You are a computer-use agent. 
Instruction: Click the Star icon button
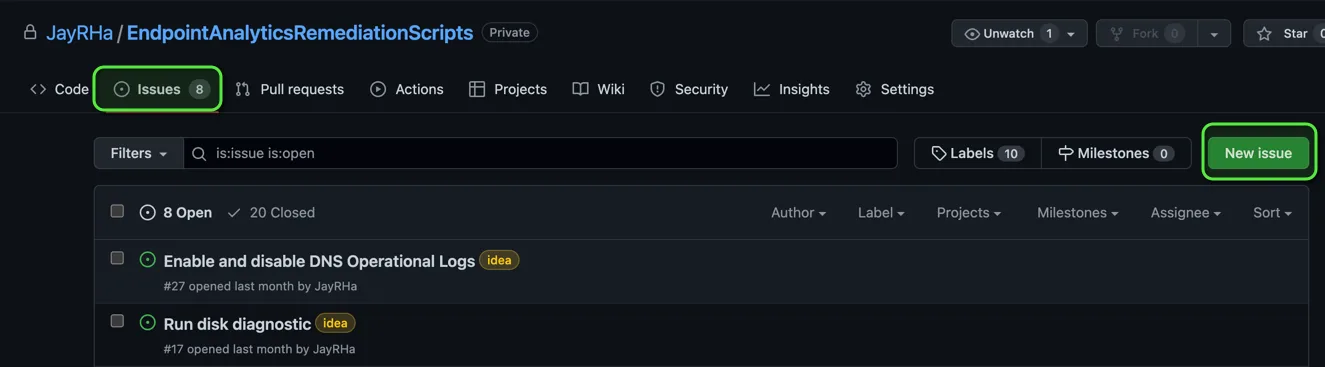pyautogui.click(x=1264, y=33)
